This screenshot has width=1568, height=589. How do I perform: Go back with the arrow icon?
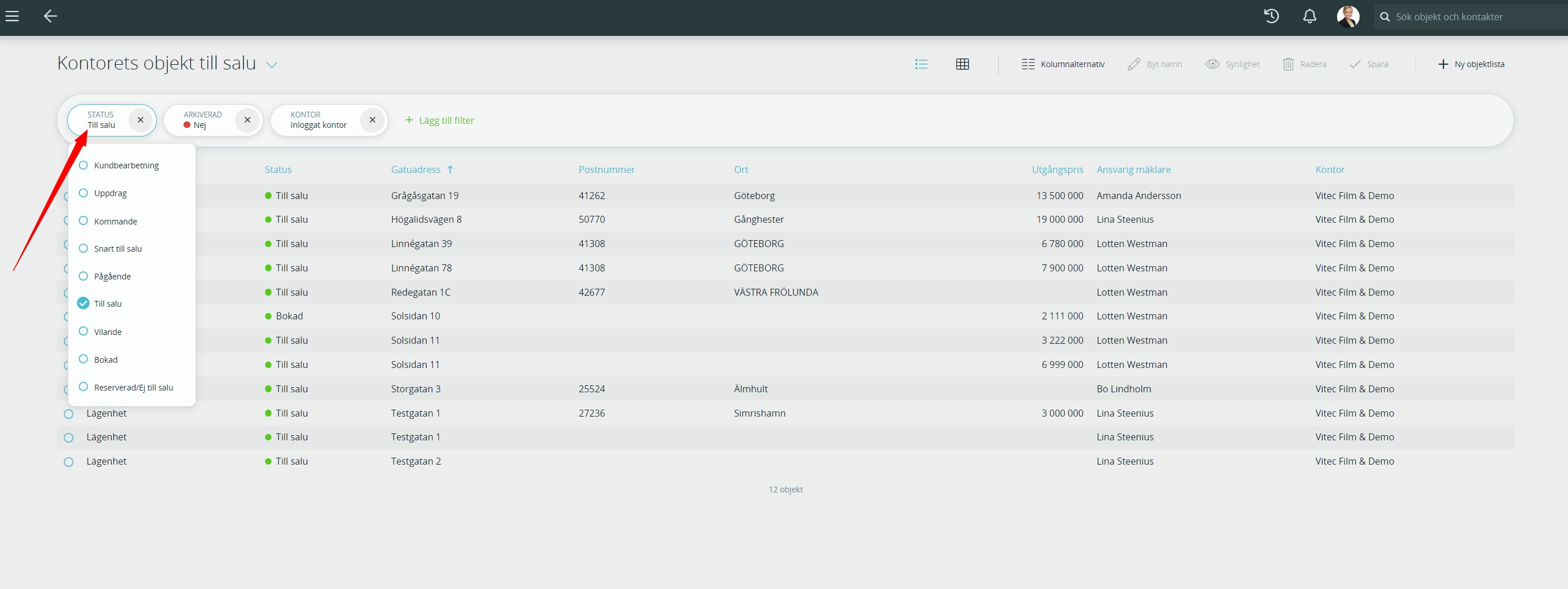coord(50,16)
